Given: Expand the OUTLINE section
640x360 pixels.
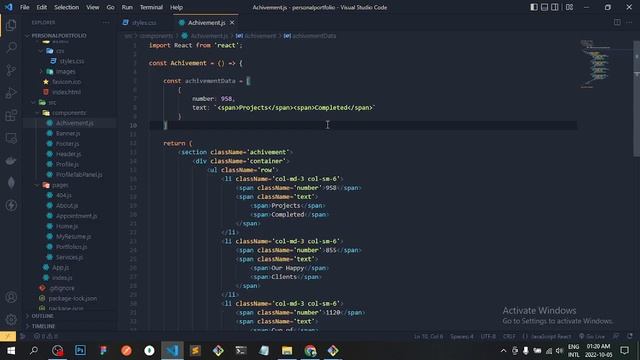Looking at the screenshot, I should tap(42, 316).
